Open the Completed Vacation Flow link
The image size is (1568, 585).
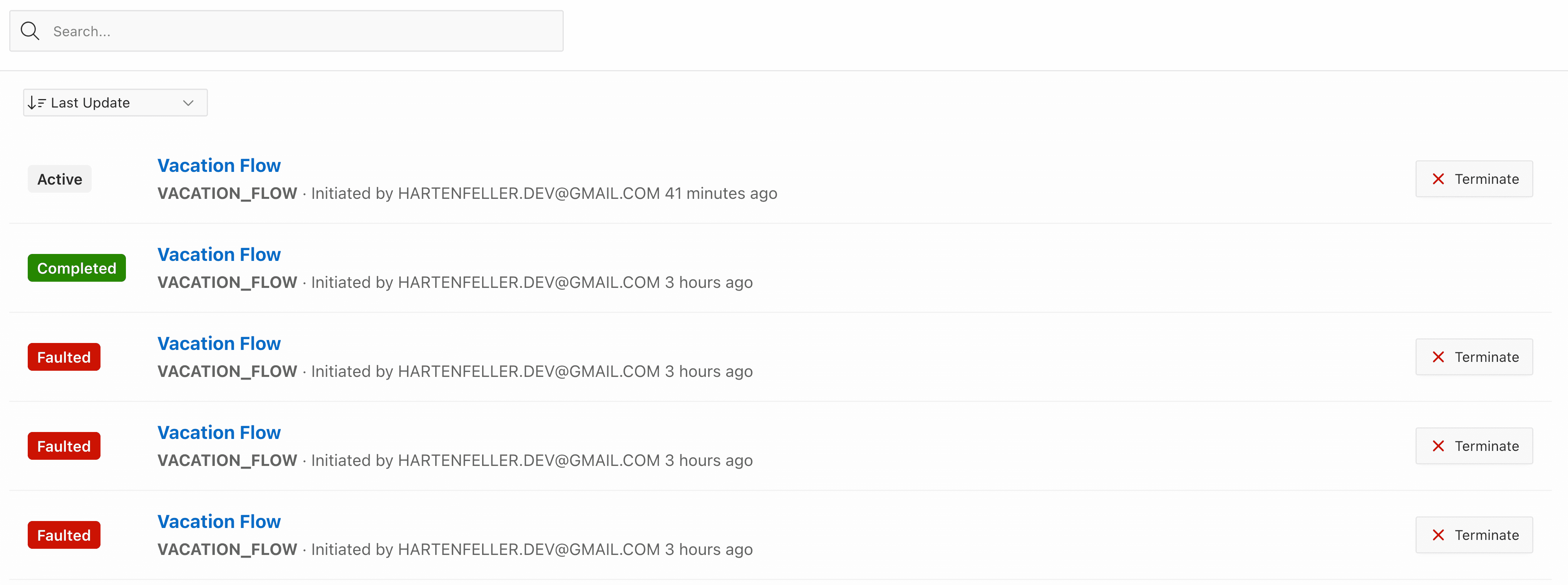pos(219,254)
